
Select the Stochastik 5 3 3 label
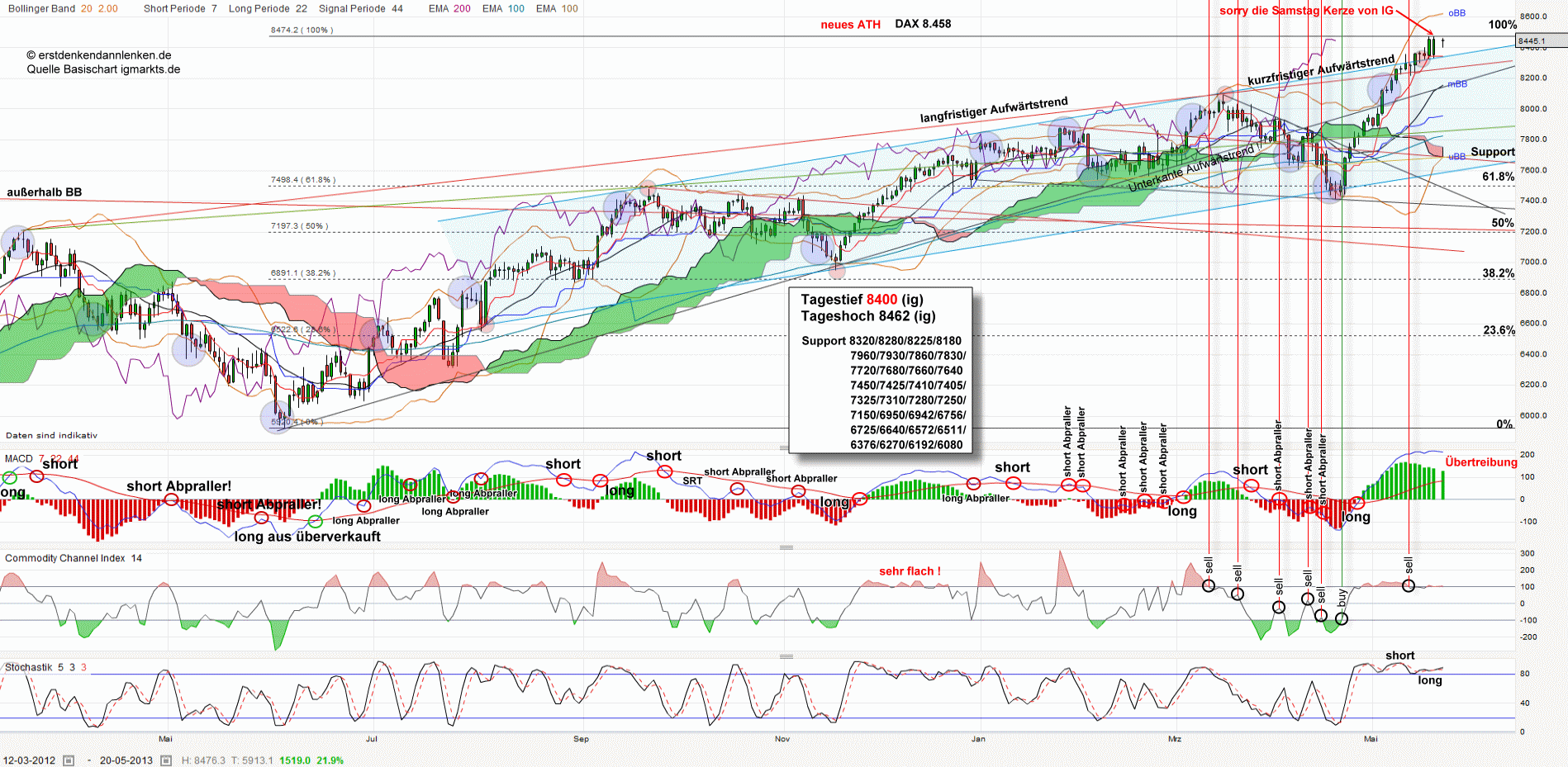click(45, 667)
